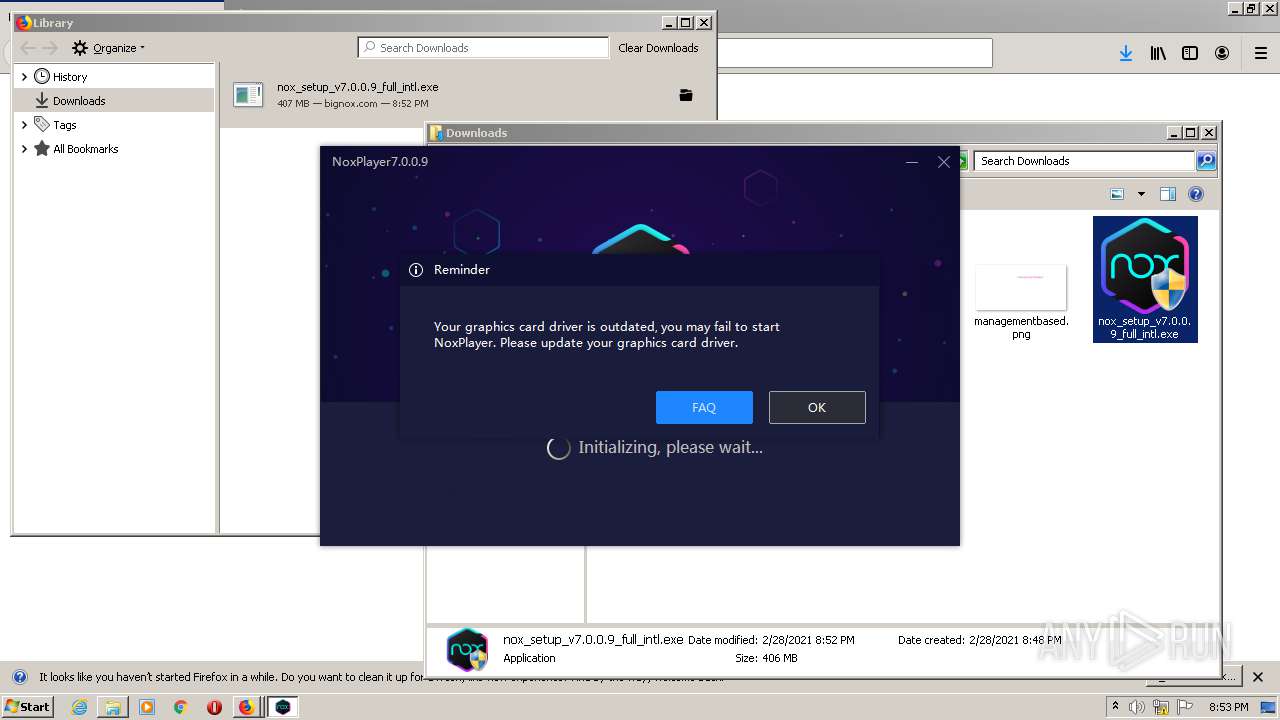Toggle Firefox sidebar view icon
The width and height of the screenshot is (1280, 720).
pos(1190,54)
